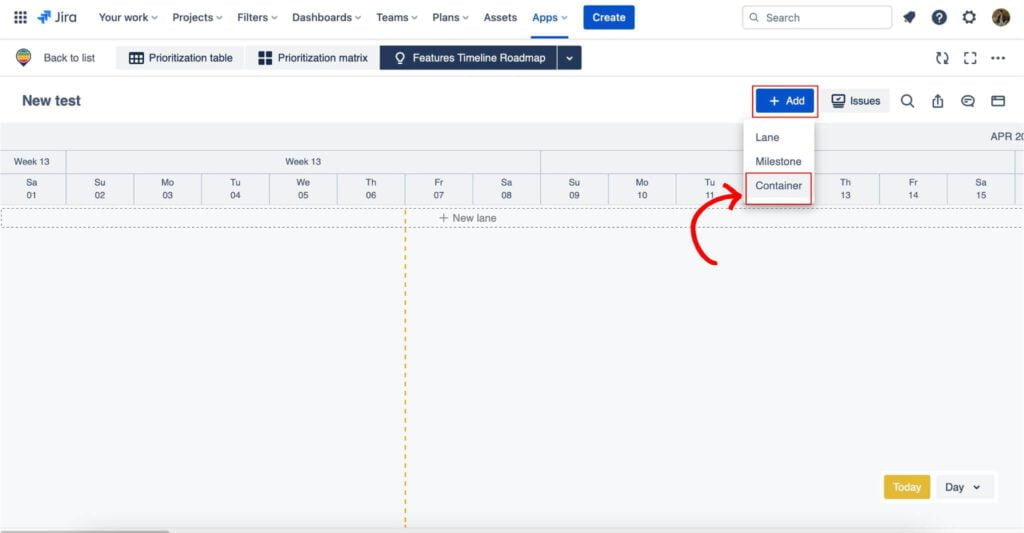Click the Th 06 day column header
Image resolution: width=1024 pixels, height=533 pixels.
(371, 189)
